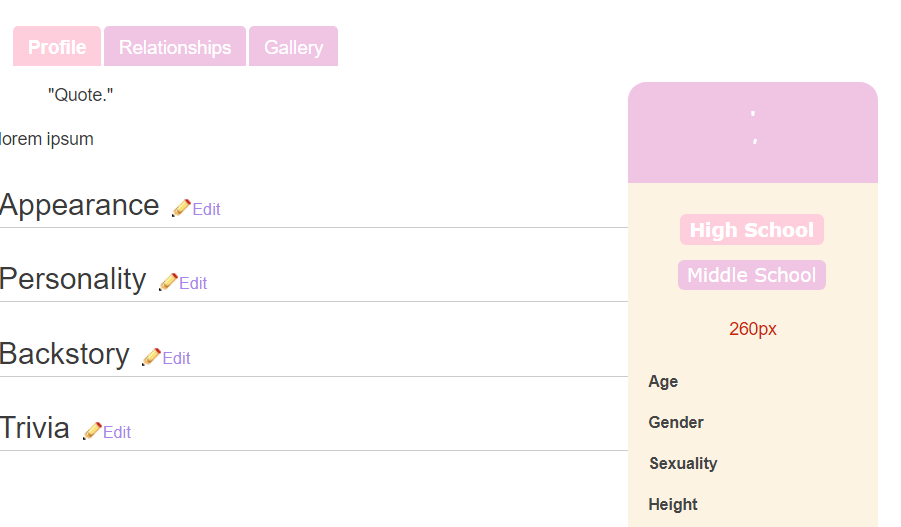Open the Relationships tab
This screenshot has height=527, width=901.
175,47
